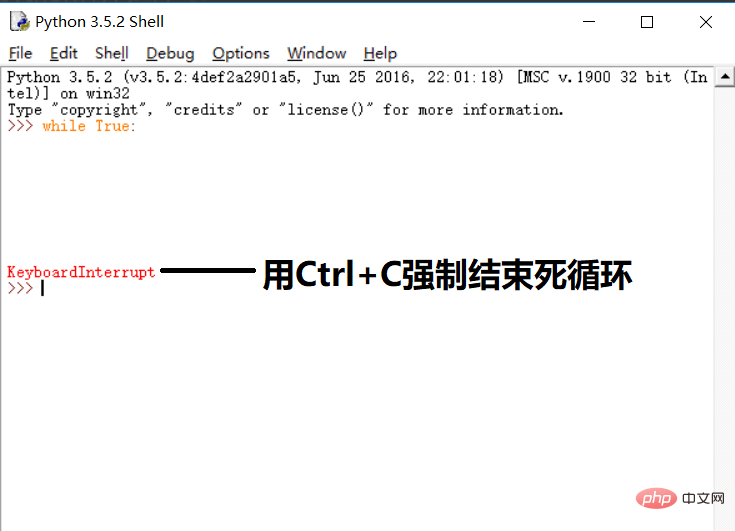The height and width of the screenshot is (531, 735).
Task: Open the Shell menu
Action: coord(112,53)
